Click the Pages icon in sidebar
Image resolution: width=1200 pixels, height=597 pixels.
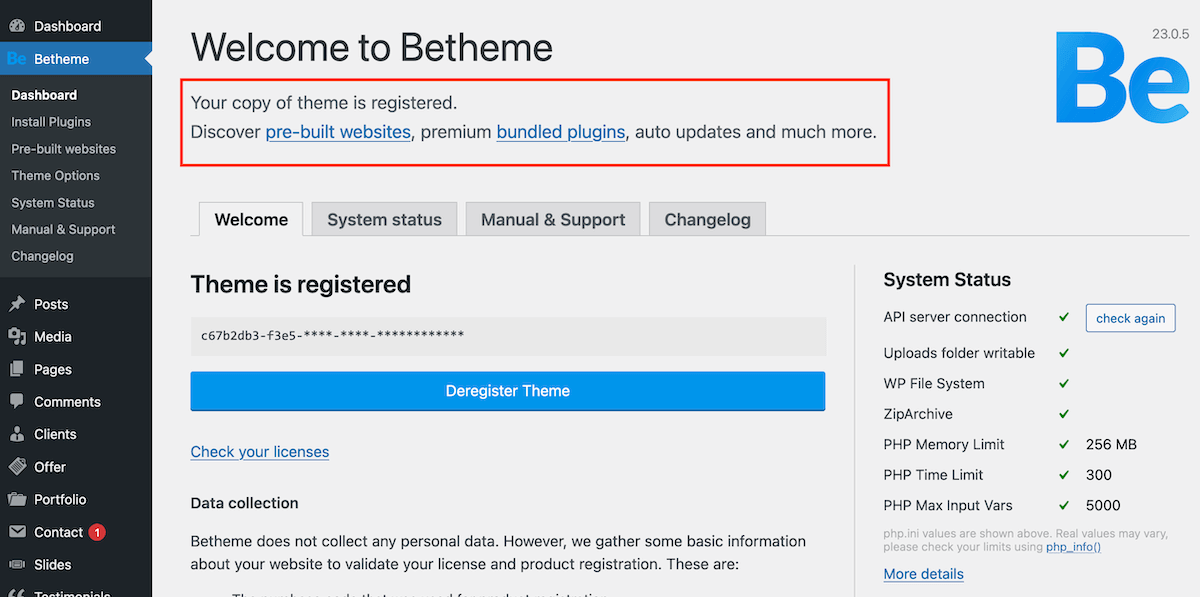click(17, 369)
